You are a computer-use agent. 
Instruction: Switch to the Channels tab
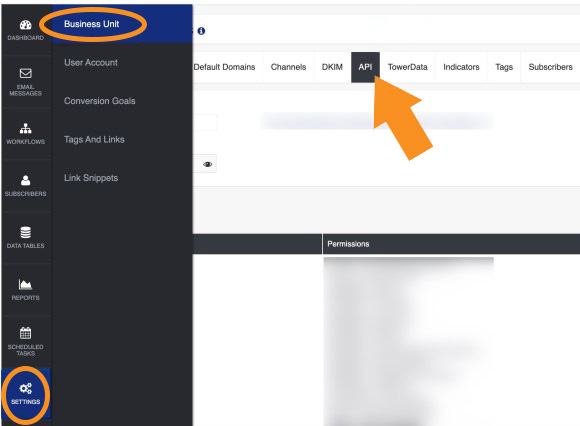click(289, 67)
